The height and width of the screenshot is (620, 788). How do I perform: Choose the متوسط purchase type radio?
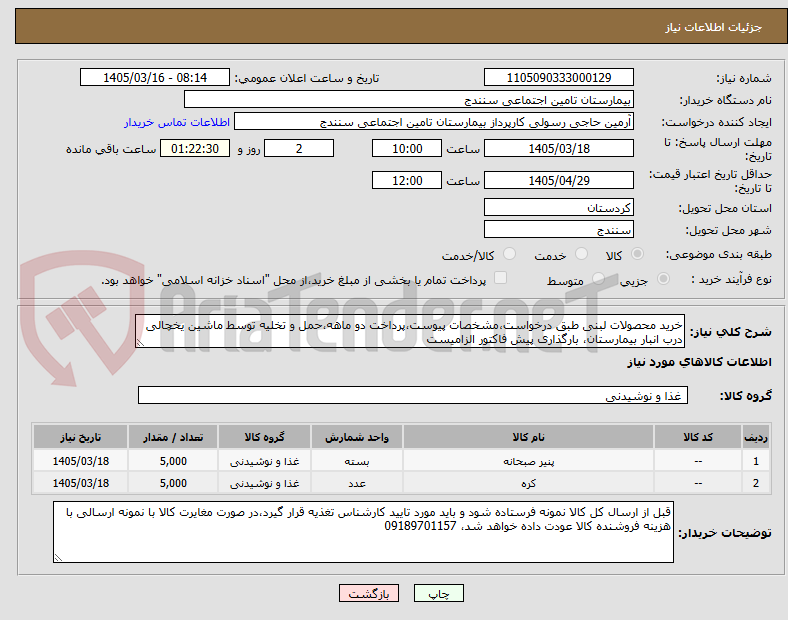(x=598, y=279)
